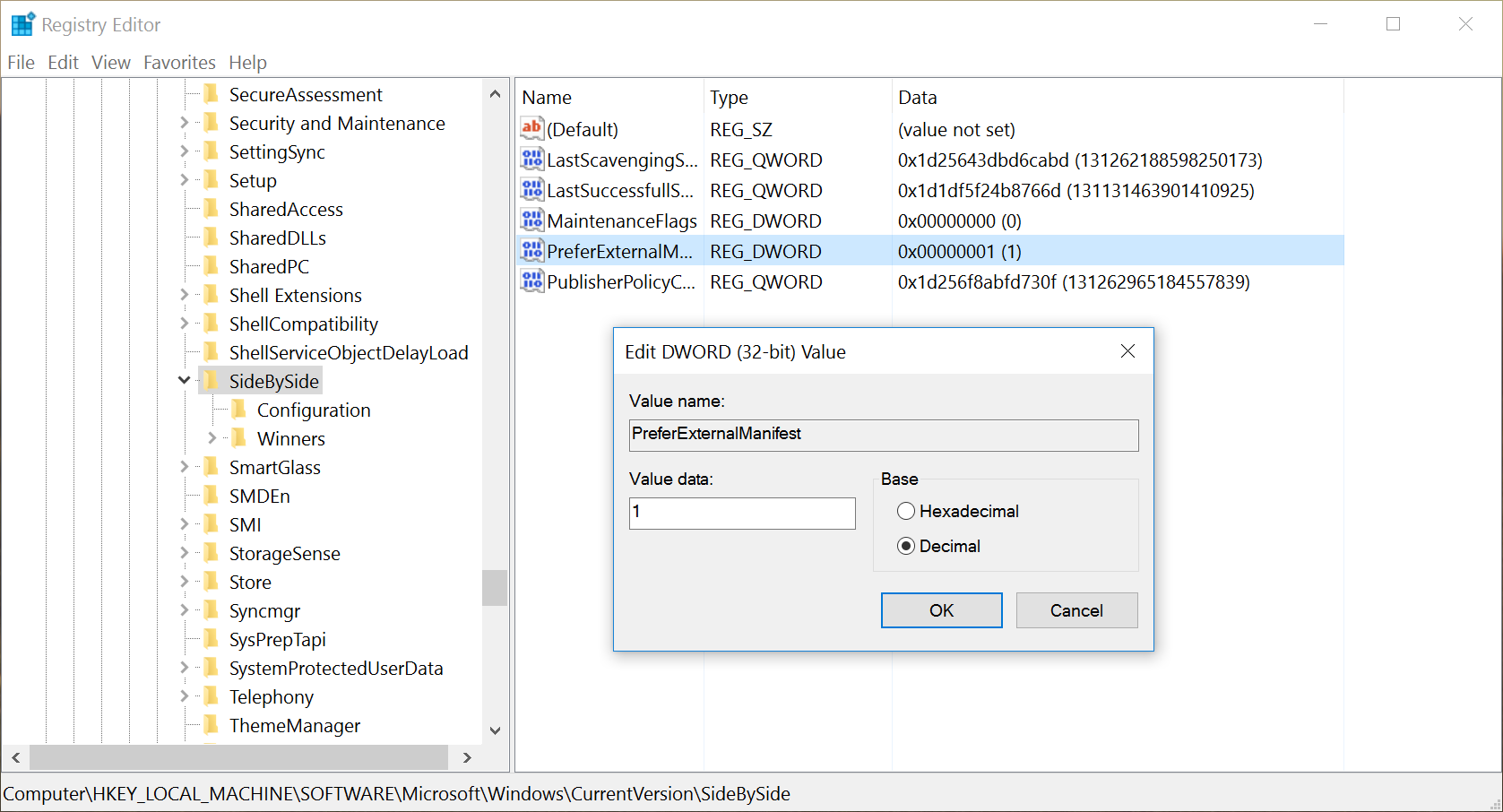The width and height of the screenshot is (1503, 812).
Task: Click the PublisherPolicyC... QWORD icon
Action: click(x=532, y=281)
